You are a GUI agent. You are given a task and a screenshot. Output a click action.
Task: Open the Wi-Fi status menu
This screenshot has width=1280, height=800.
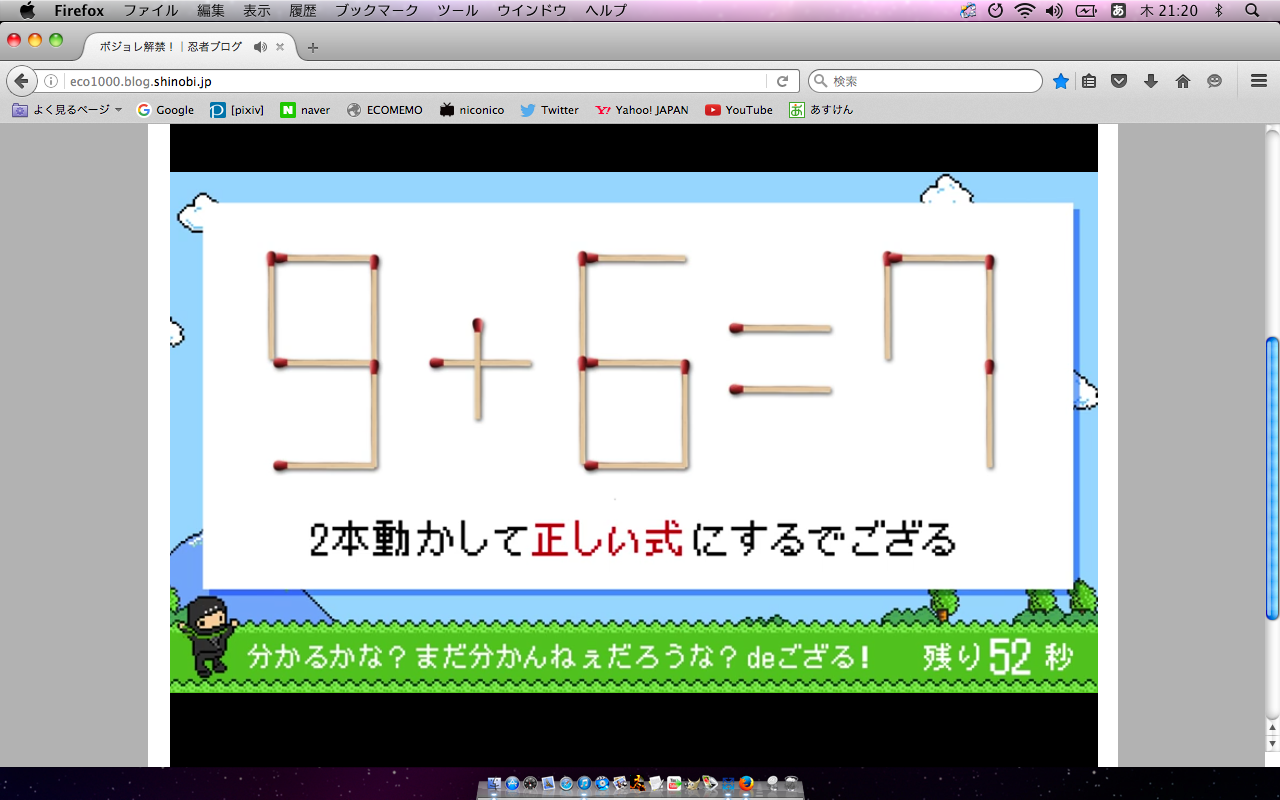point(1024,11)
